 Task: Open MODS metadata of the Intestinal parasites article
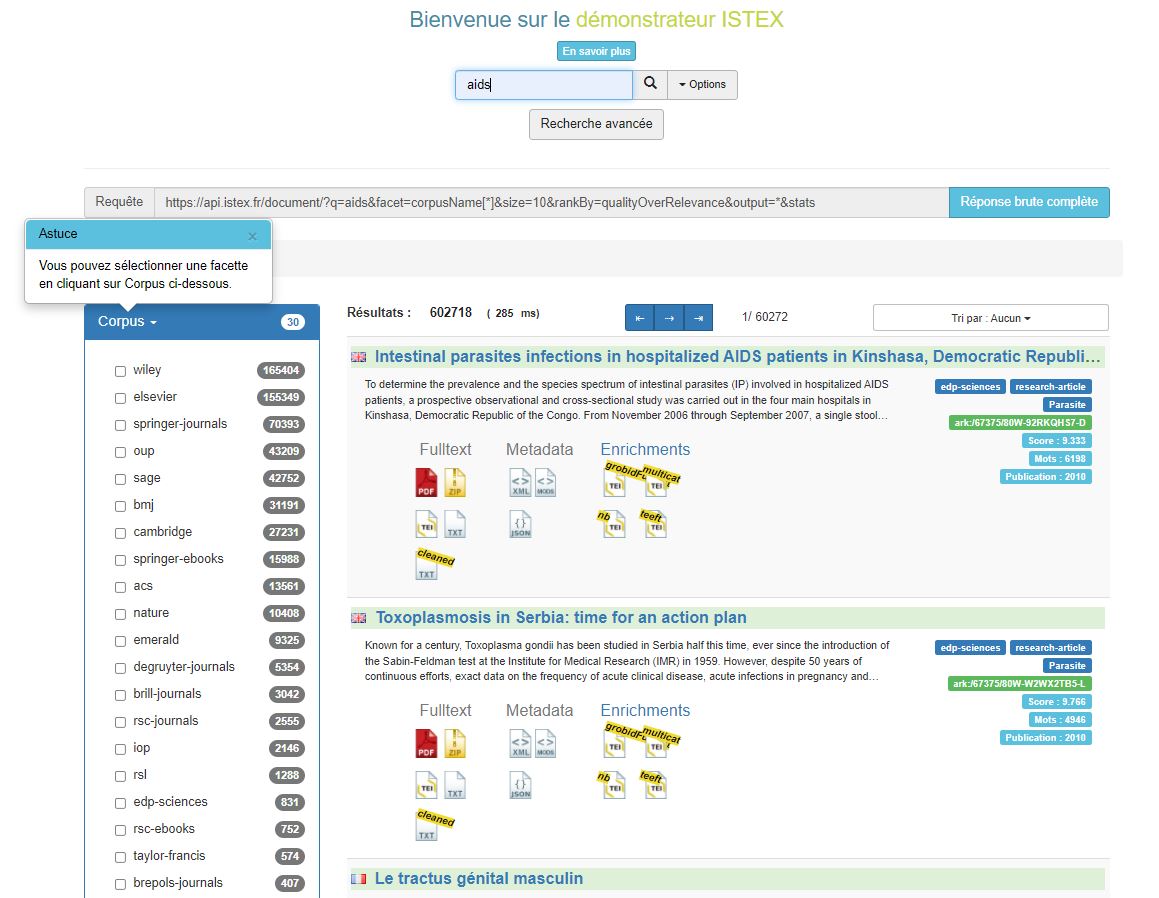545,483
